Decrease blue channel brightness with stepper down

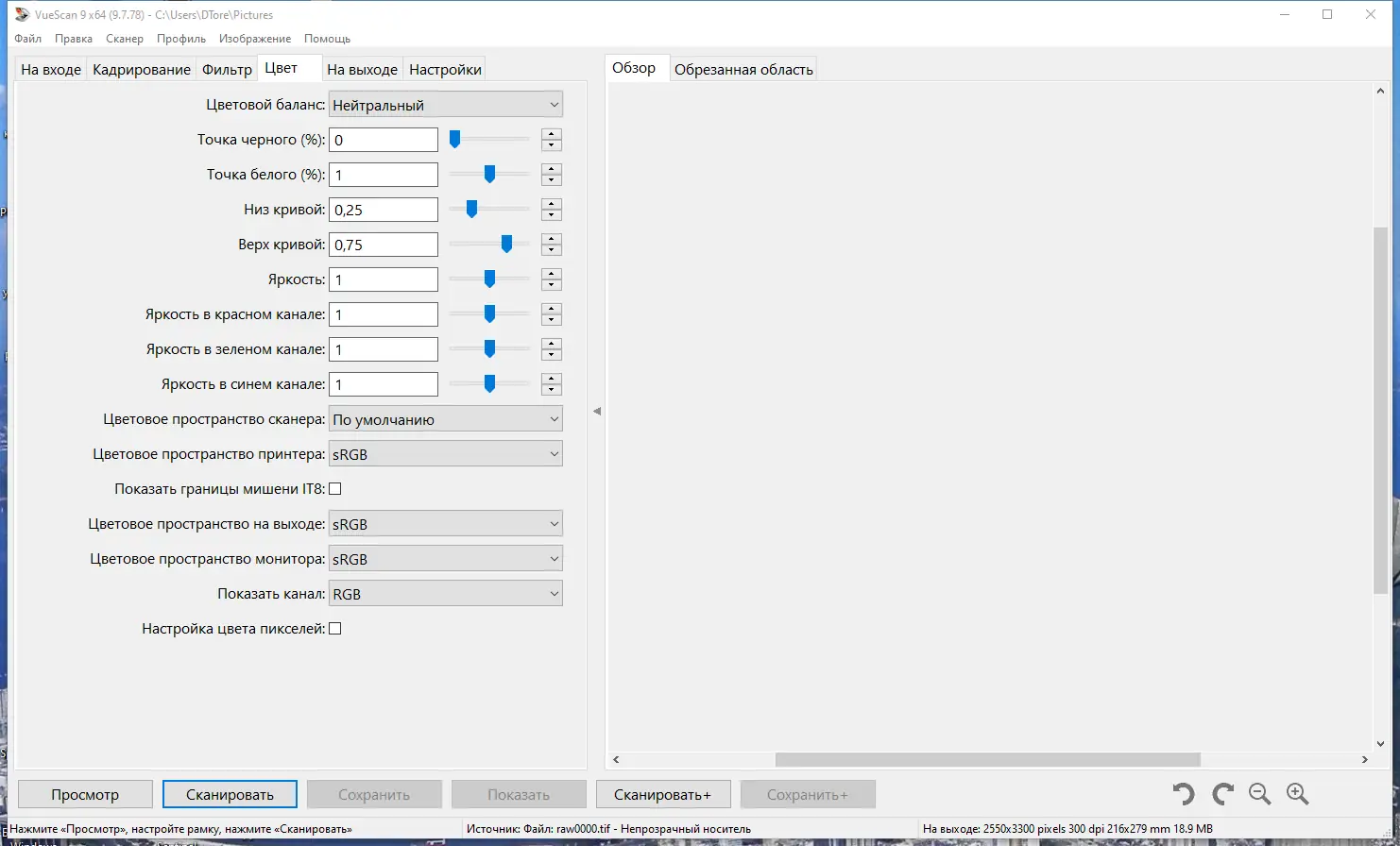coord(552,390)
